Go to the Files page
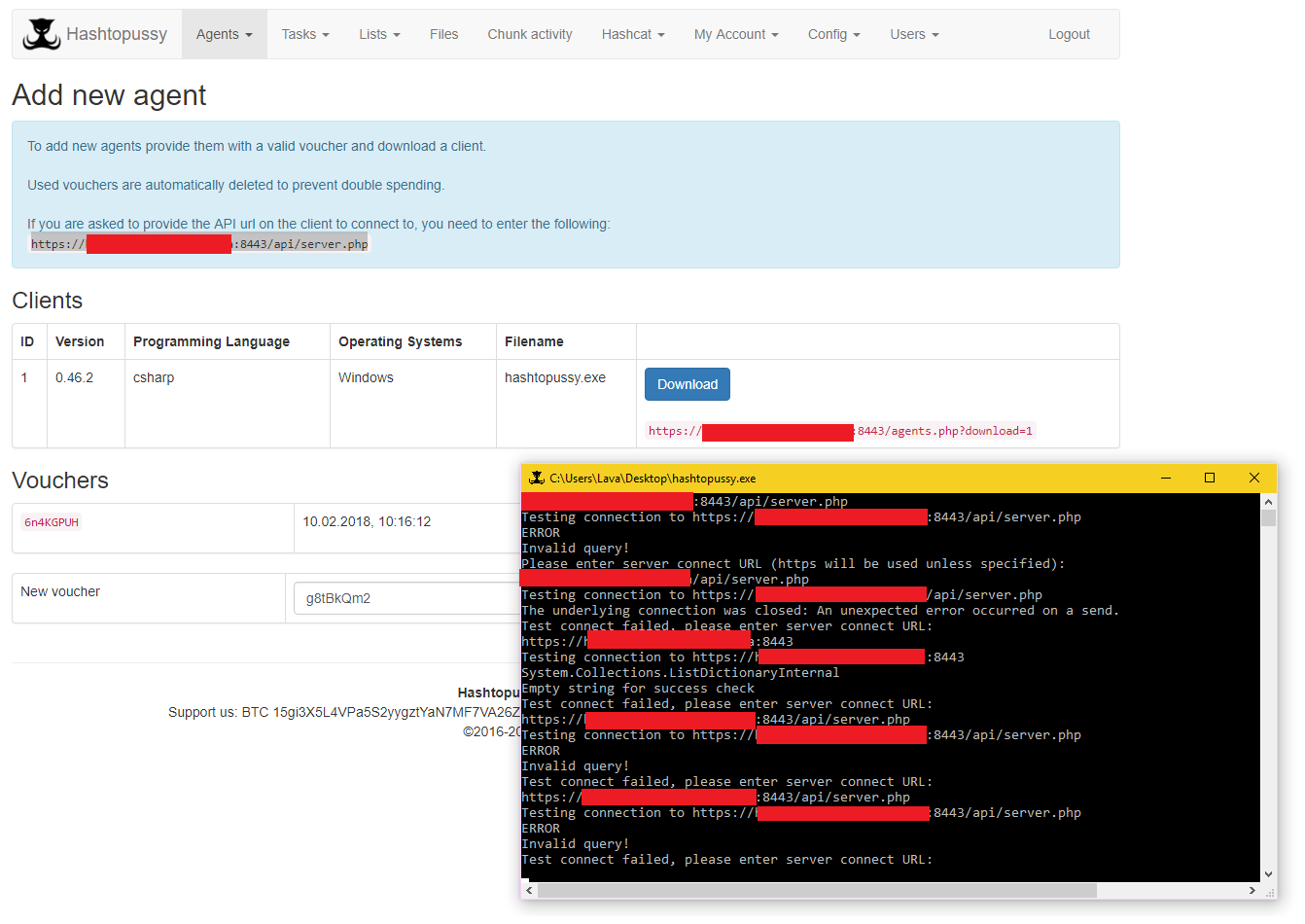 (x=443, y=33)
